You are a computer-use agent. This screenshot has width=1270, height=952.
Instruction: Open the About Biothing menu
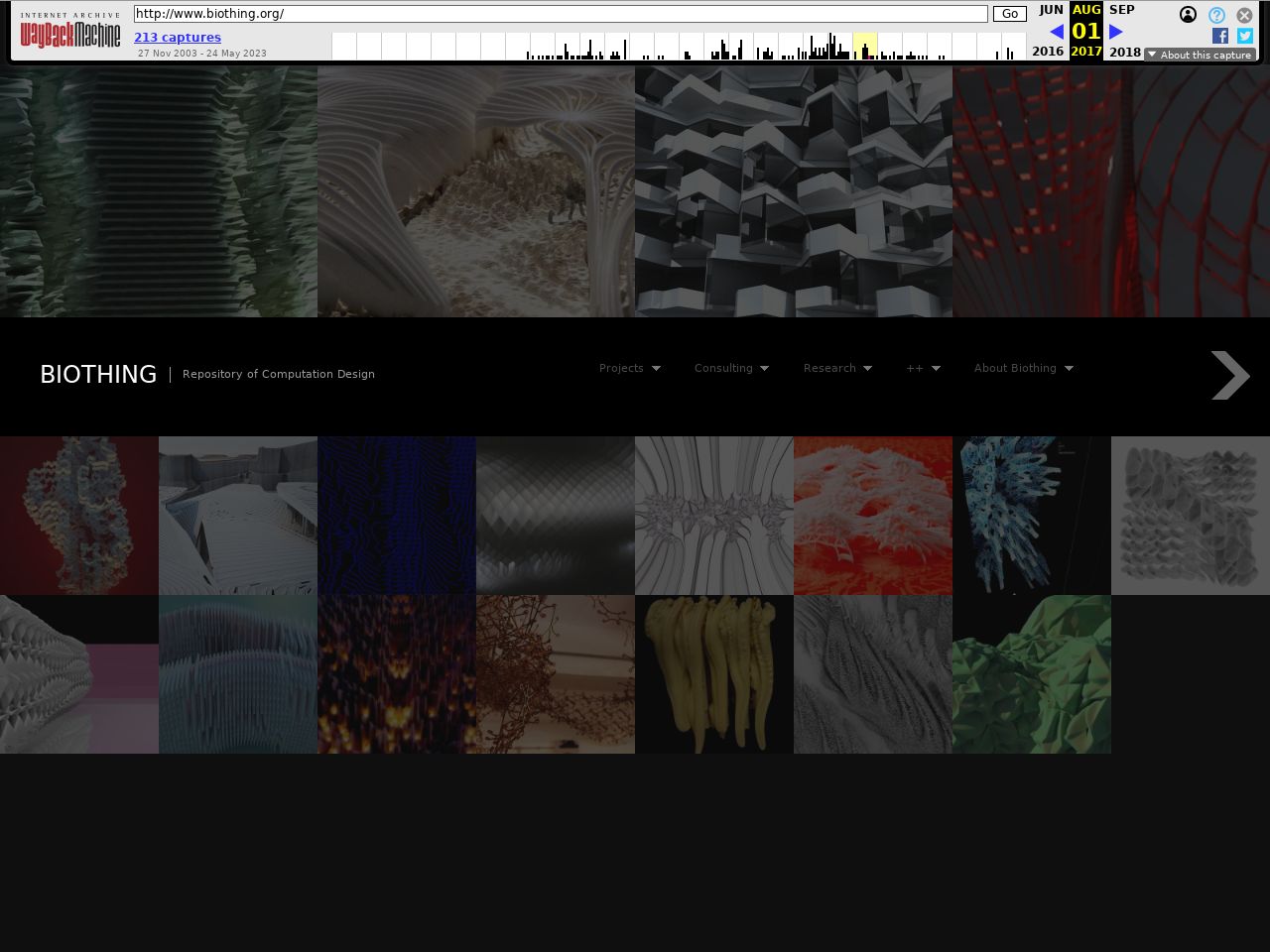pyautogui.click(x=1023, y=368)
